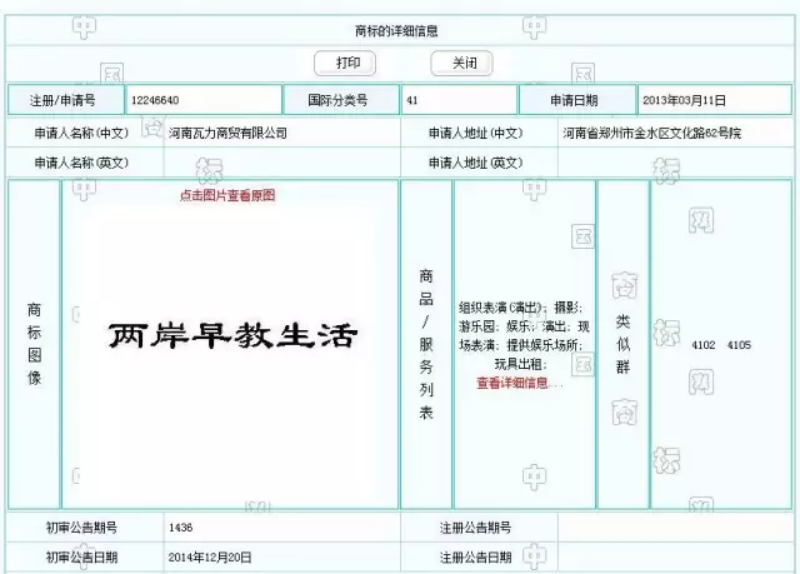This screenshot has width=800, height=574.
Task: Click the 商标图像 column label
Action: (34, 344)
